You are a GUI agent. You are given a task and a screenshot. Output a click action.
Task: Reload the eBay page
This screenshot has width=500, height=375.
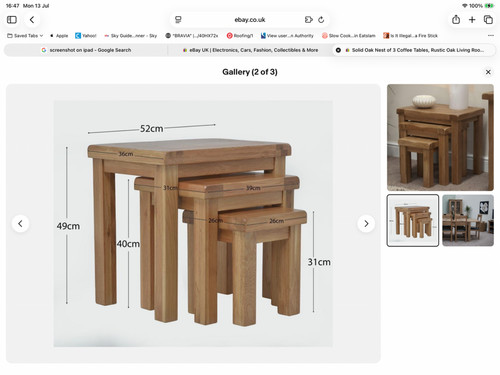click(x=321, y=20)
